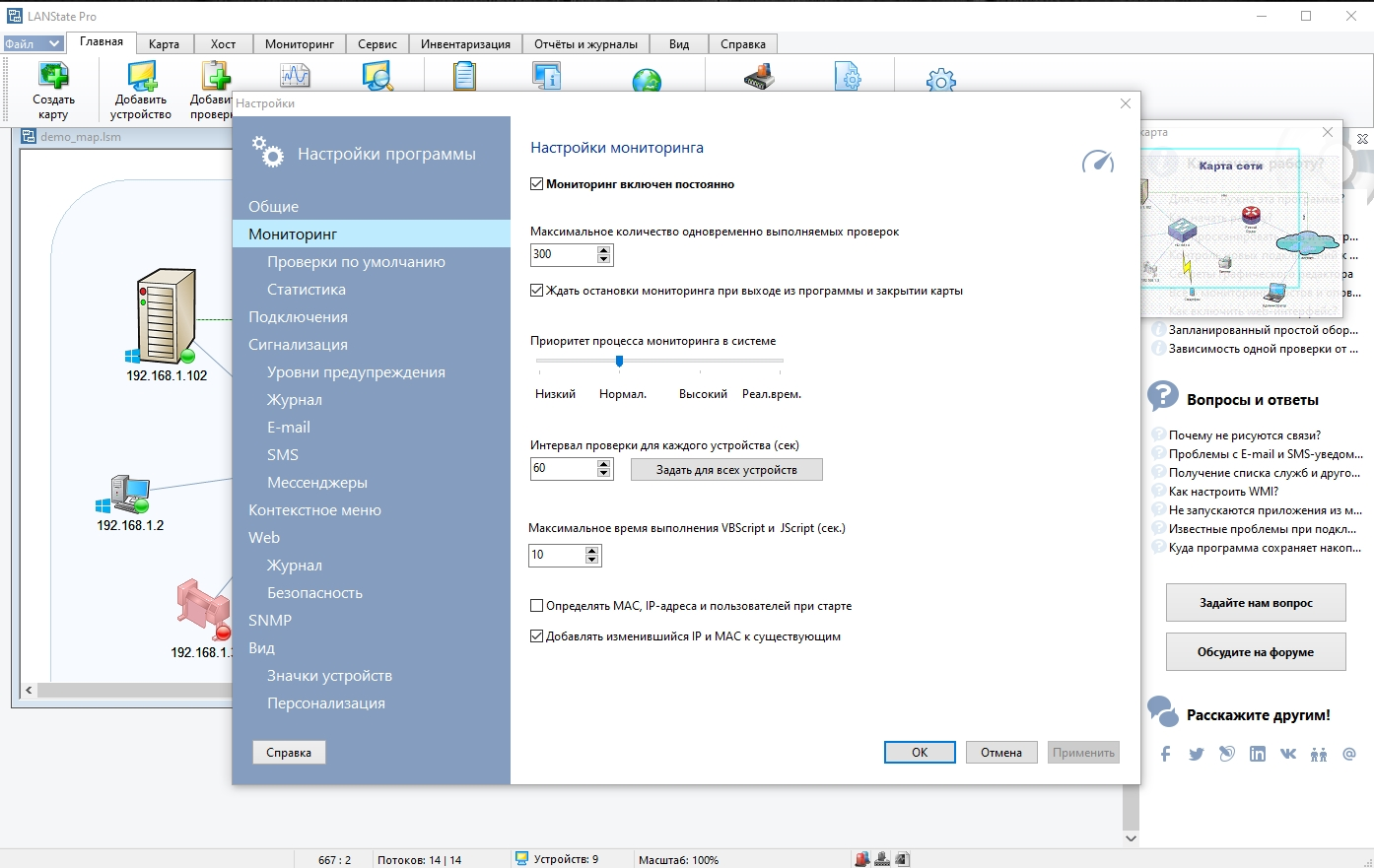Open the Хост ribbon tab
The width and height of the screenshot is (1374, 868).
pyautogui.click(x=224, y=43)
